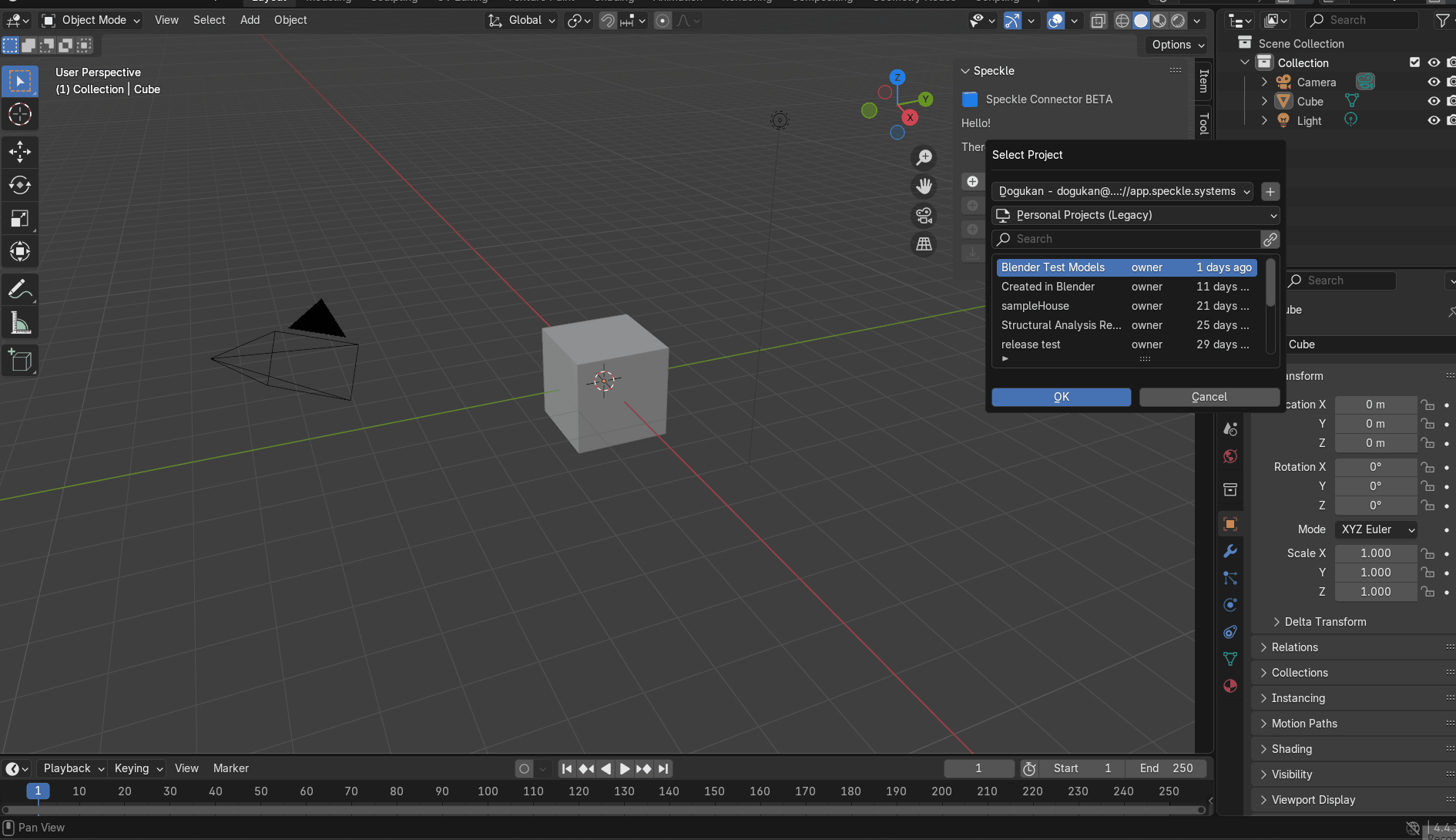Select the Measure tool
Screen dimensions: 1456x840
[20, 324]
